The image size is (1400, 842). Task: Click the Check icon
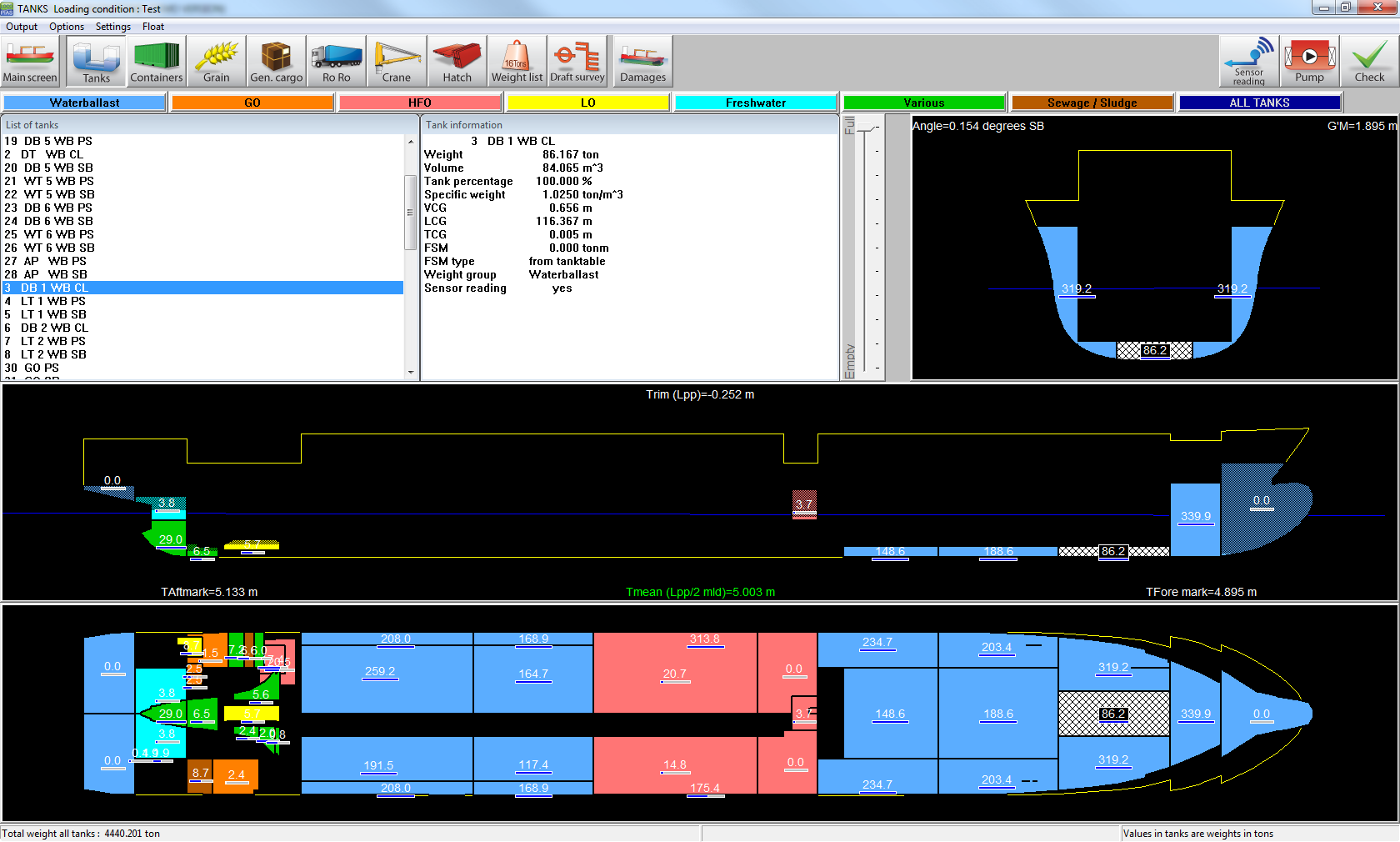(1369, 61)
